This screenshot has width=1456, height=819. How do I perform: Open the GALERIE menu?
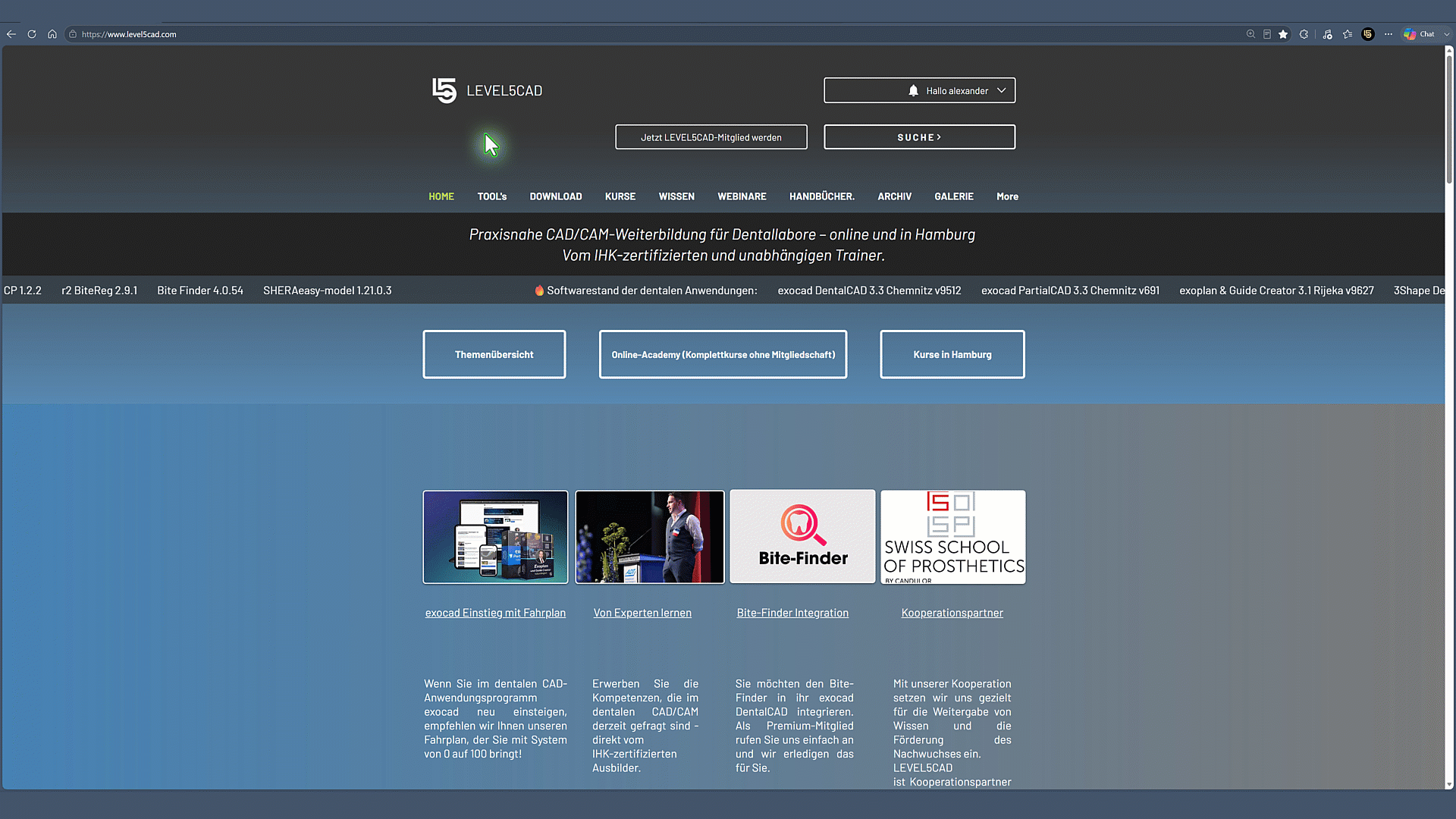[x=954, y=196]
